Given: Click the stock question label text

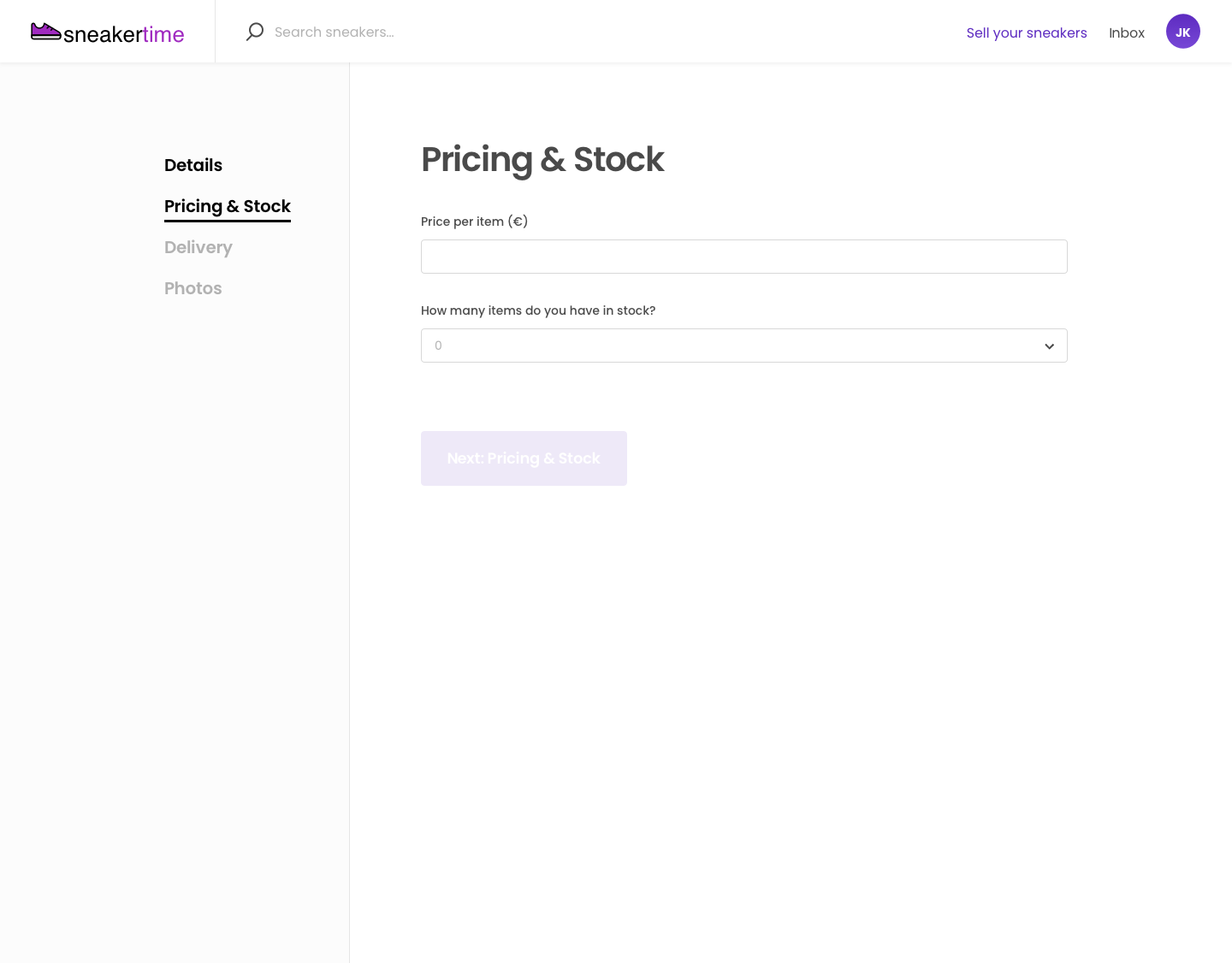Looking at the screenshot, I should 537,310.
